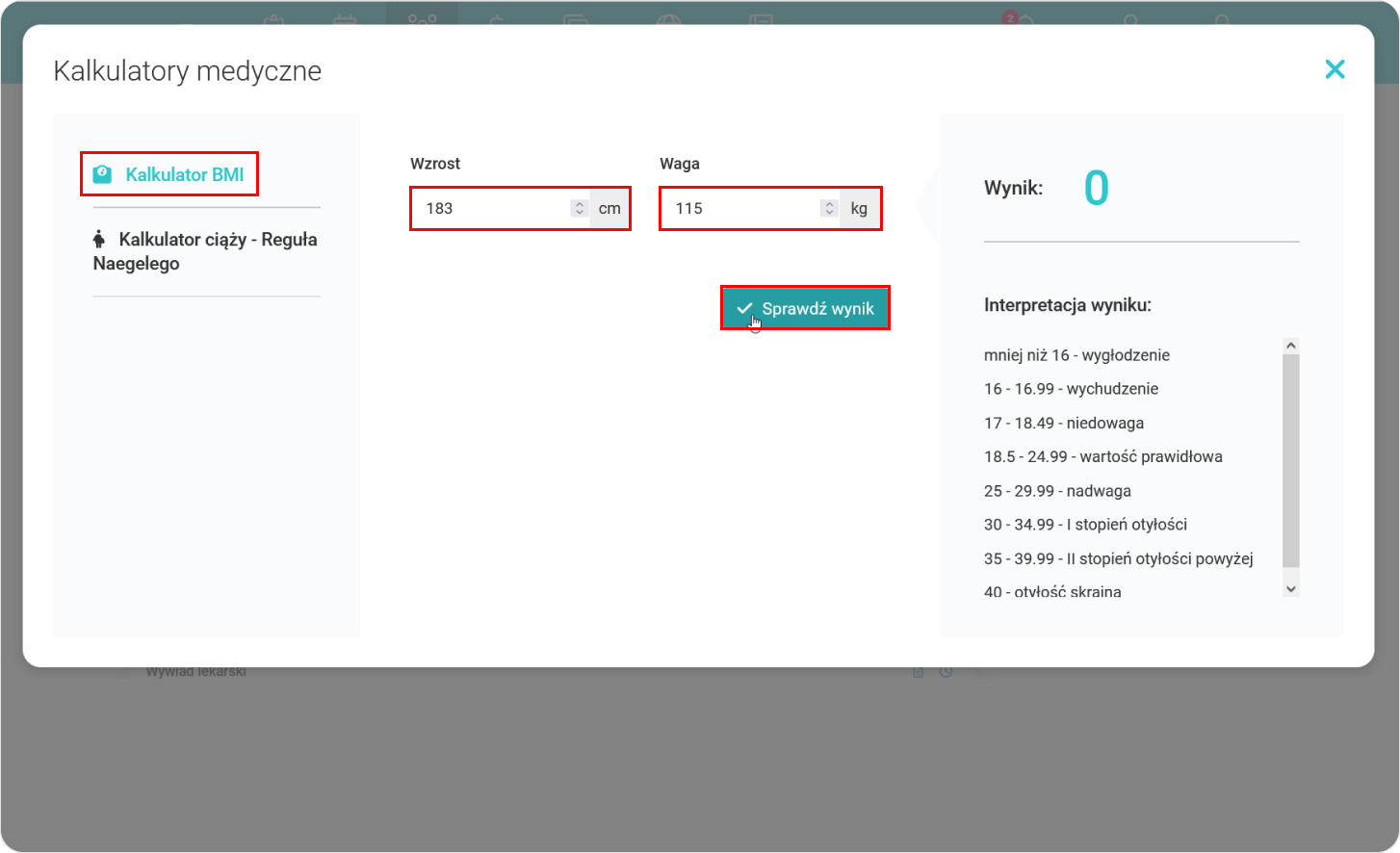1400x853 pixels.
Task: Click the pregnancy calculator person icon
Action: click(x=98, y=239)
